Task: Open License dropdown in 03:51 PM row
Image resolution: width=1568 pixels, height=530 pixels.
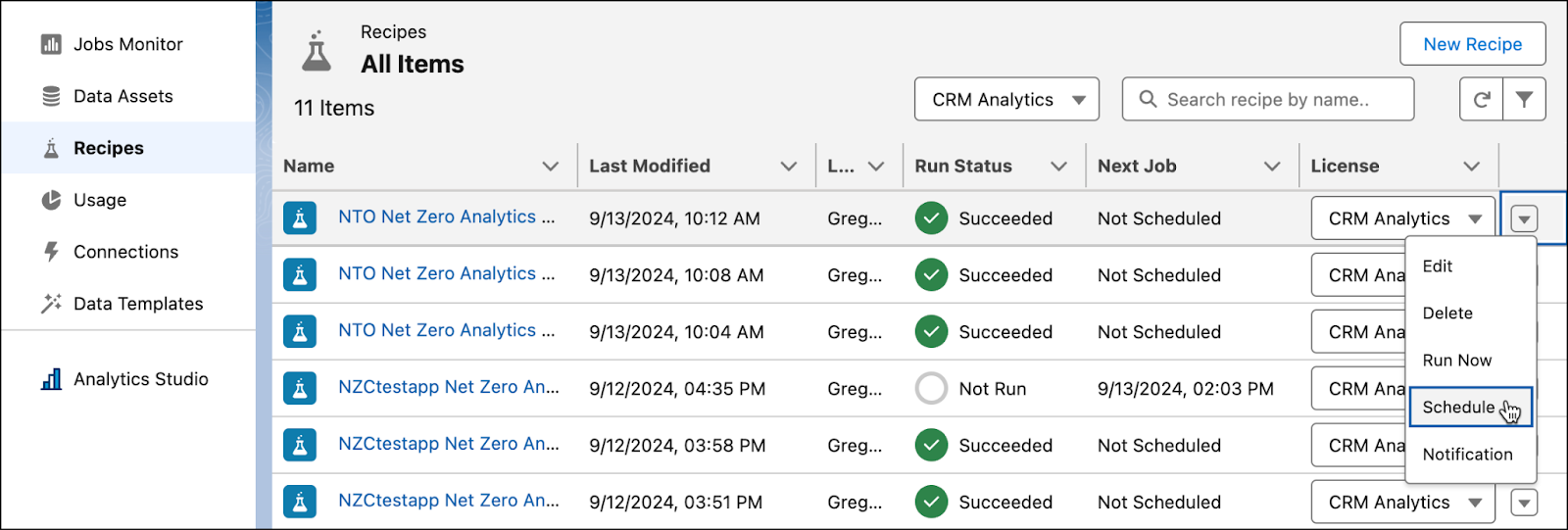Action: [1403, 503]
